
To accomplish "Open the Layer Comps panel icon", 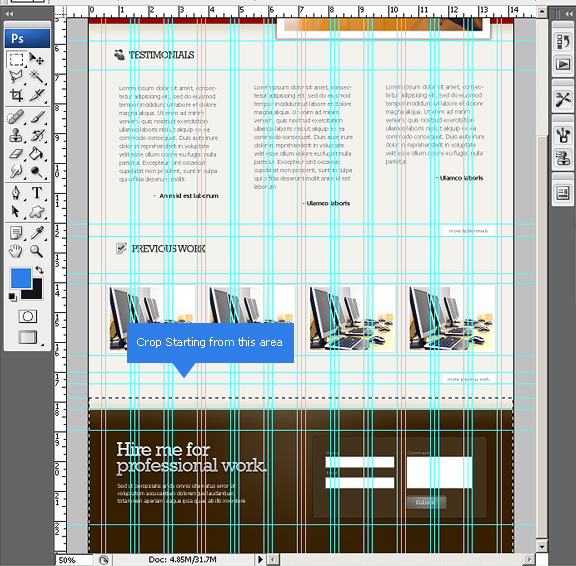I will tap(563, 193).
